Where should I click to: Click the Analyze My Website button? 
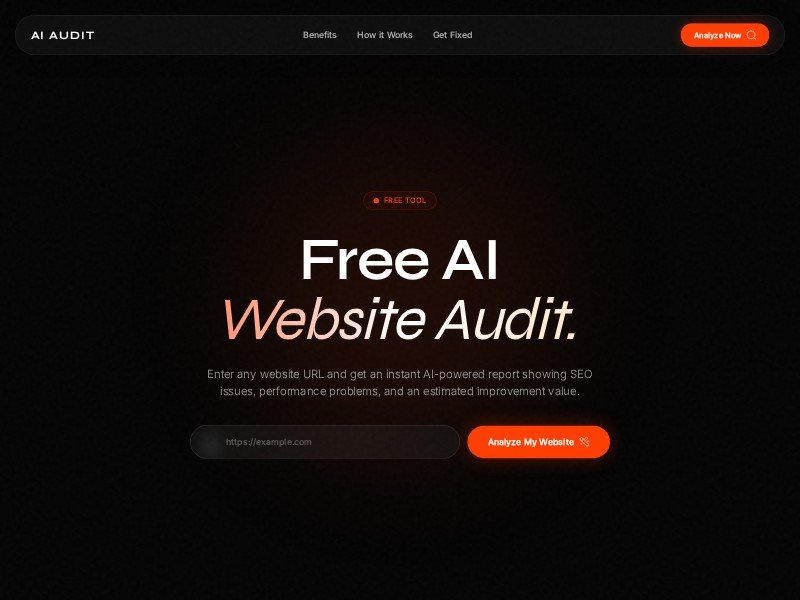click(538, 442)
